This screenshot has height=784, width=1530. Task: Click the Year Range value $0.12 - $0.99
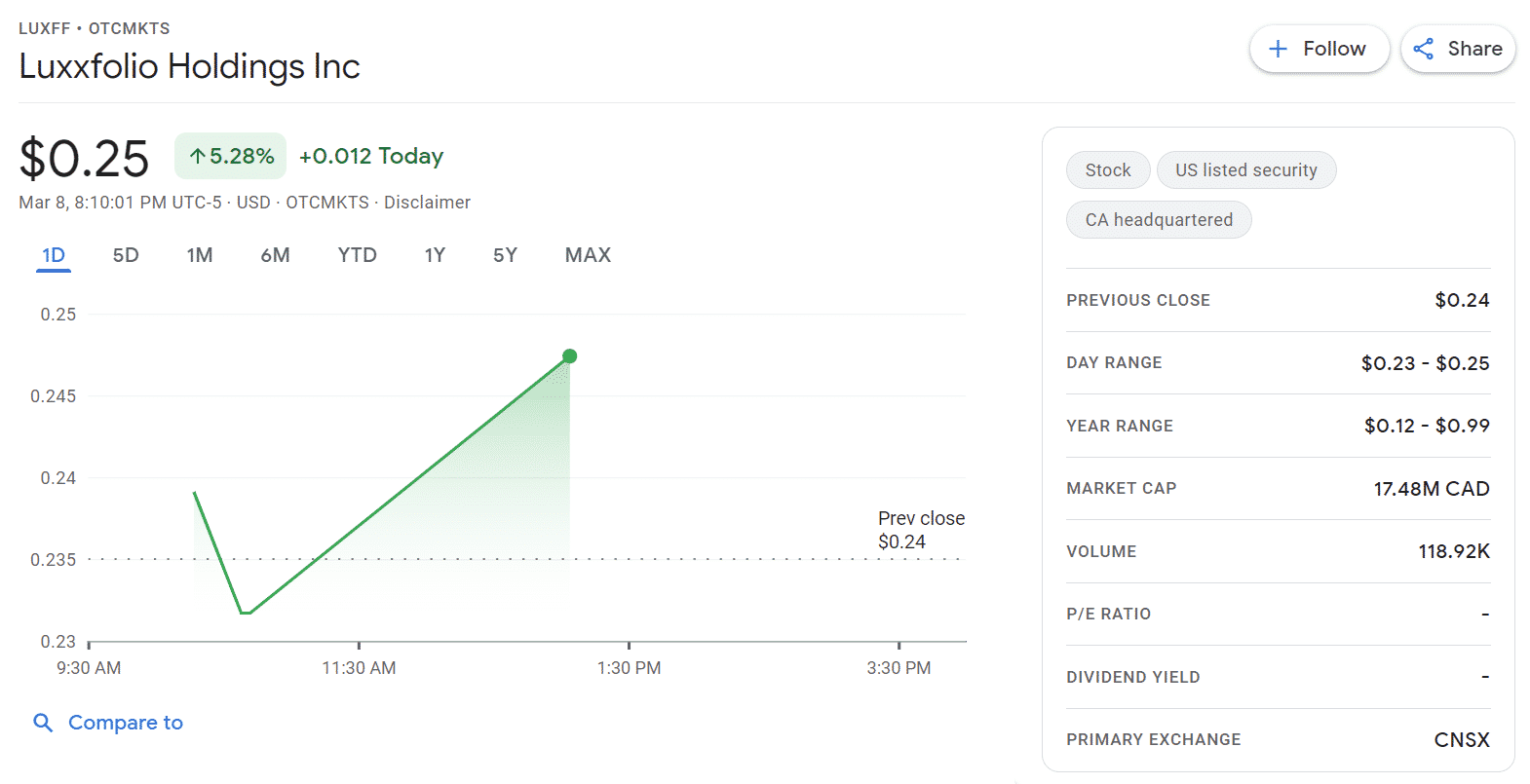tap(1427, 426)
